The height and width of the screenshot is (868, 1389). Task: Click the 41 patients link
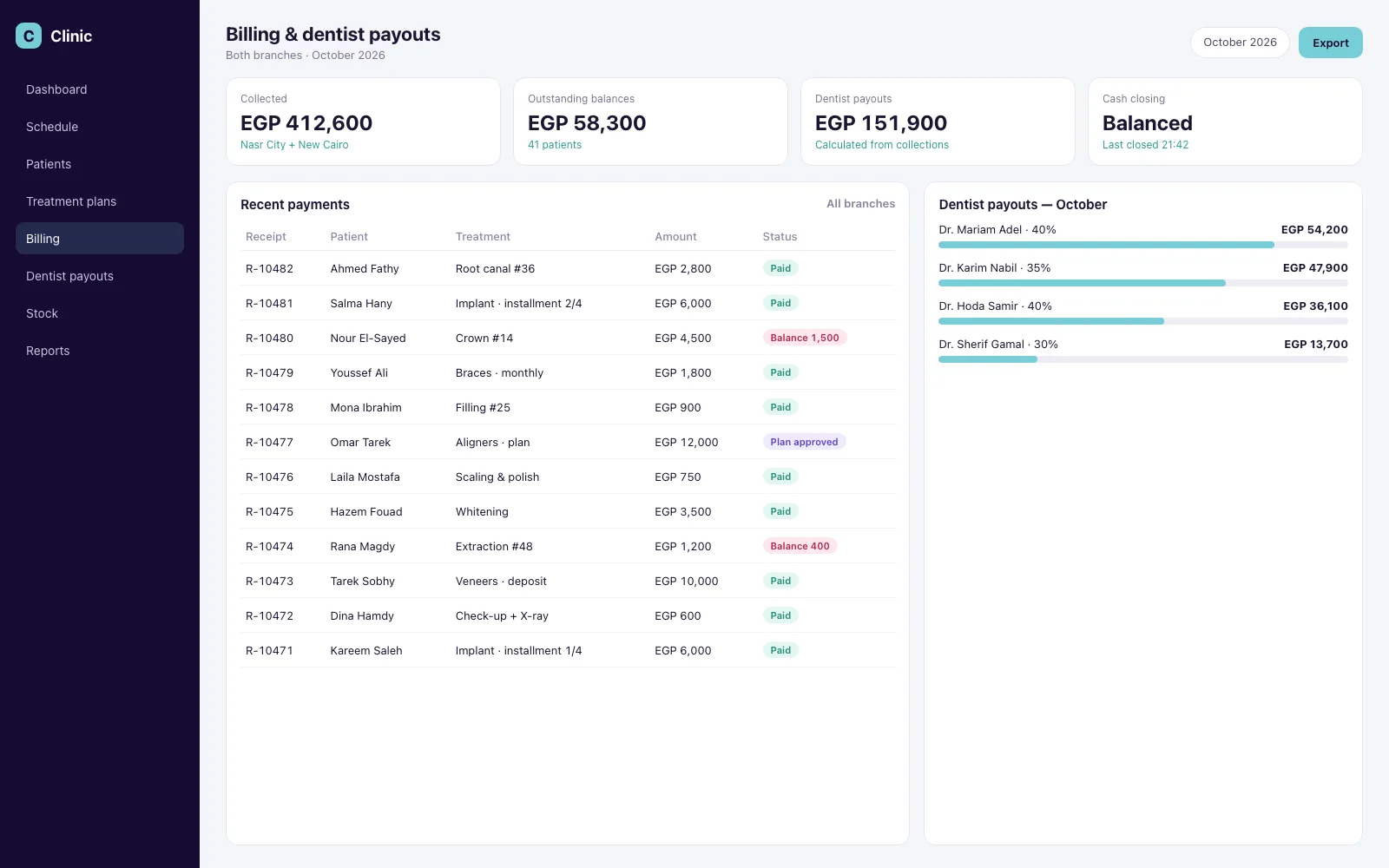555,145
